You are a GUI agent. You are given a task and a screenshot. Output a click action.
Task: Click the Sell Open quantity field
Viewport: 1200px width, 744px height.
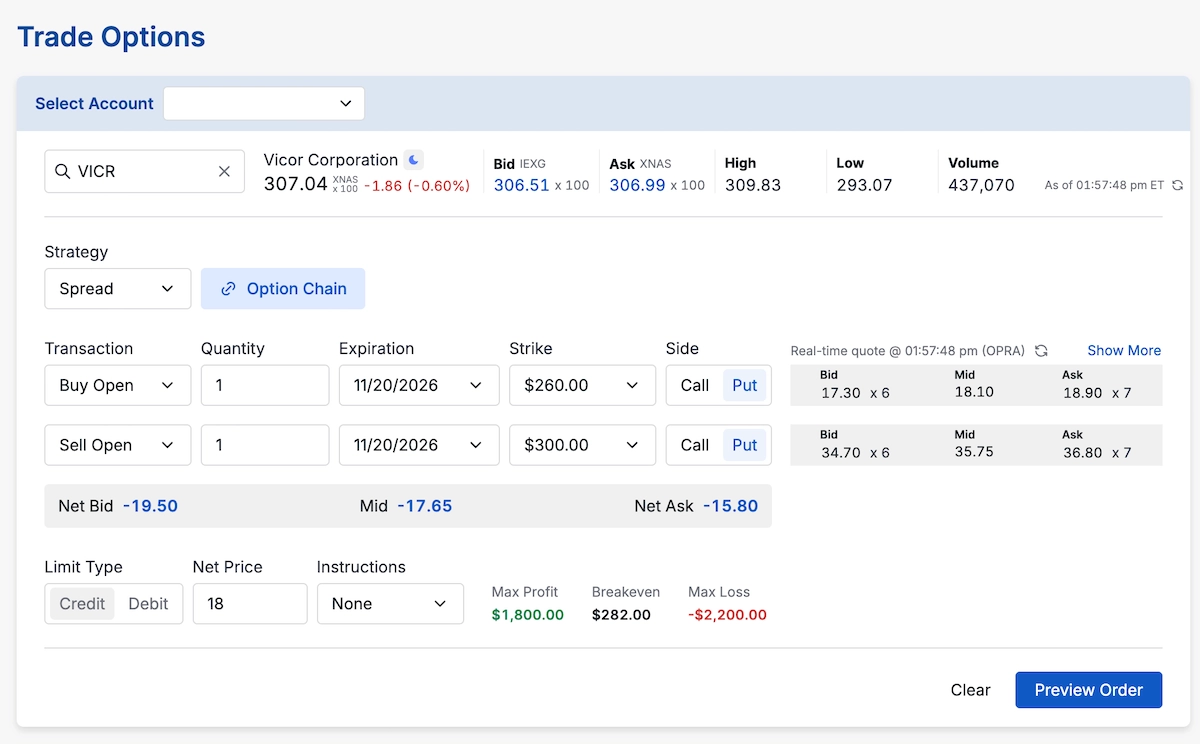265,445
